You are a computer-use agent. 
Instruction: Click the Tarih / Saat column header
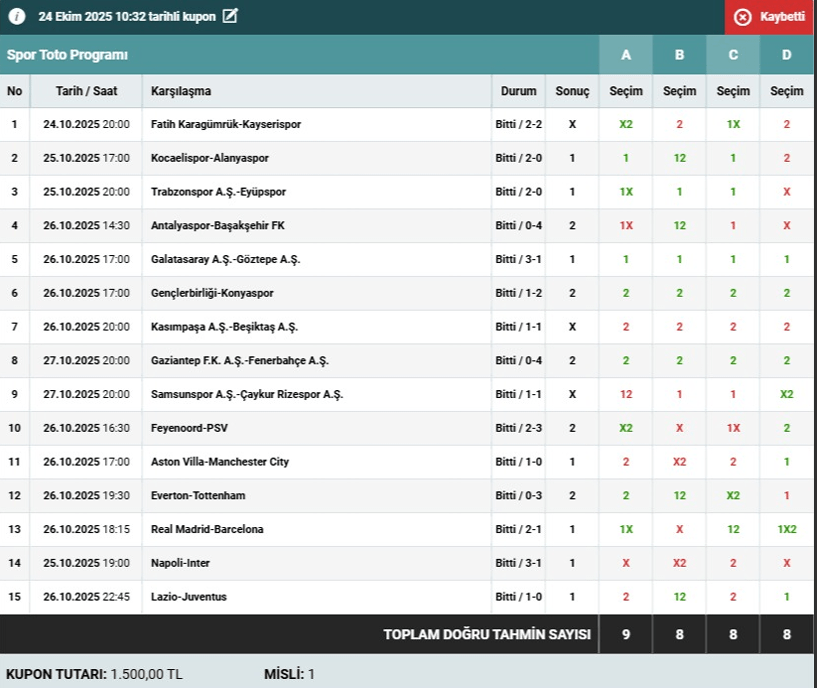86,91
